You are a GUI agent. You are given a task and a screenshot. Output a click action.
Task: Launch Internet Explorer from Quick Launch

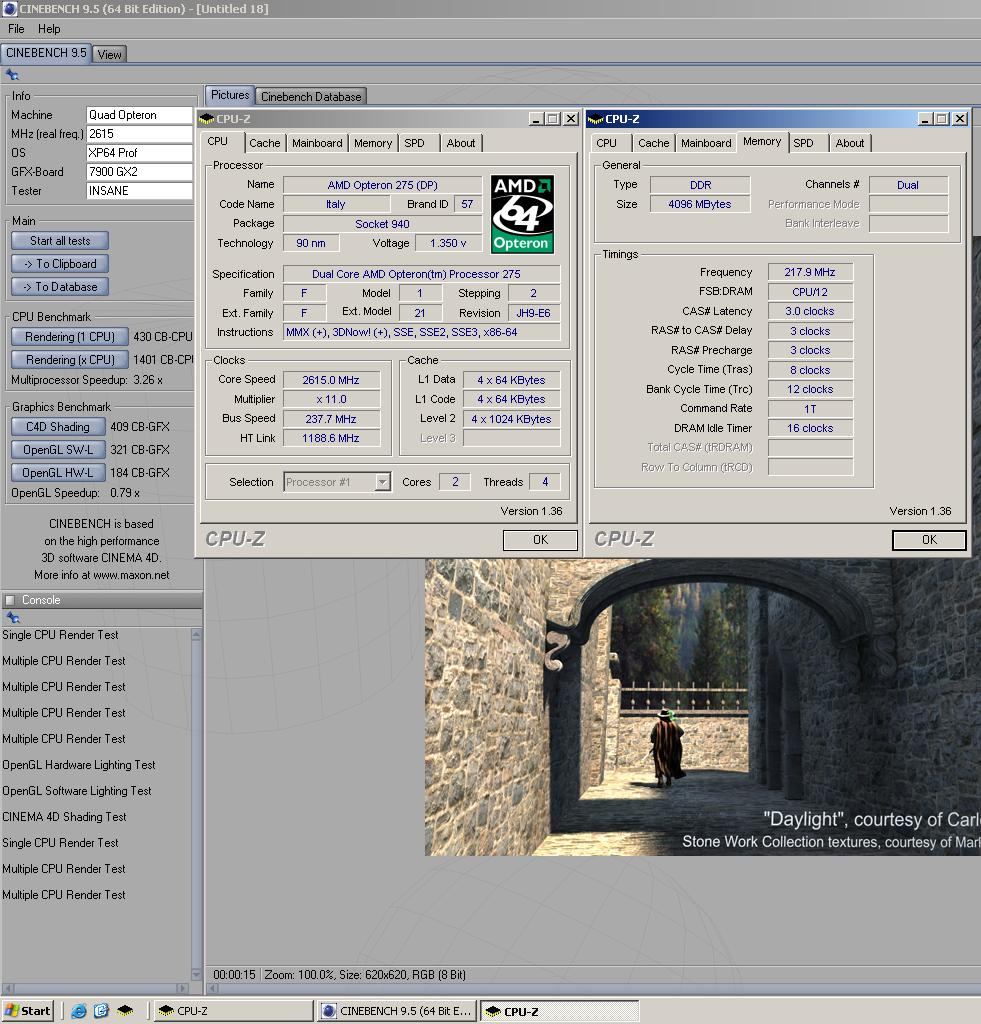click(79, 1011)
